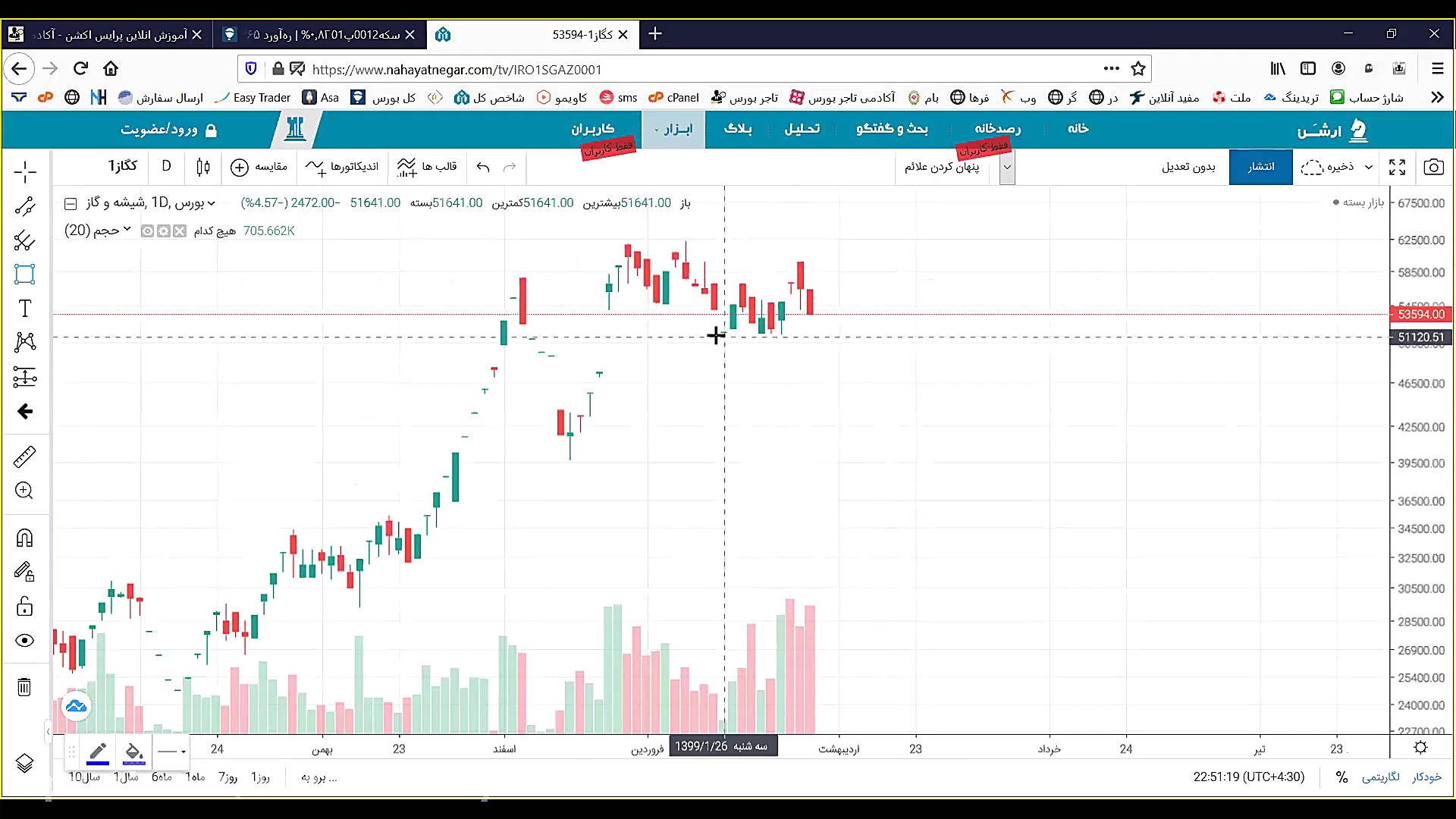Viewport: 1456px width, 819px height.
Task: Select the Text annotation tool
Action: [x=24, y=309]
